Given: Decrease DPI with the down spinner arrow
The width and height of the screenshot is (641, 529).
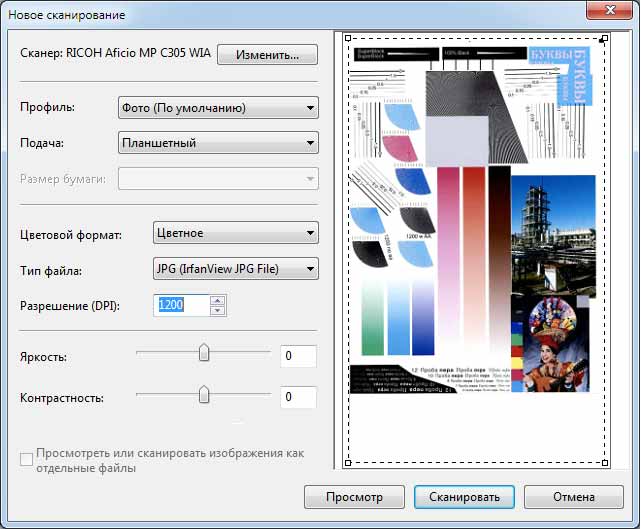Looking at the screenshot, I should (x=217, y=311).
